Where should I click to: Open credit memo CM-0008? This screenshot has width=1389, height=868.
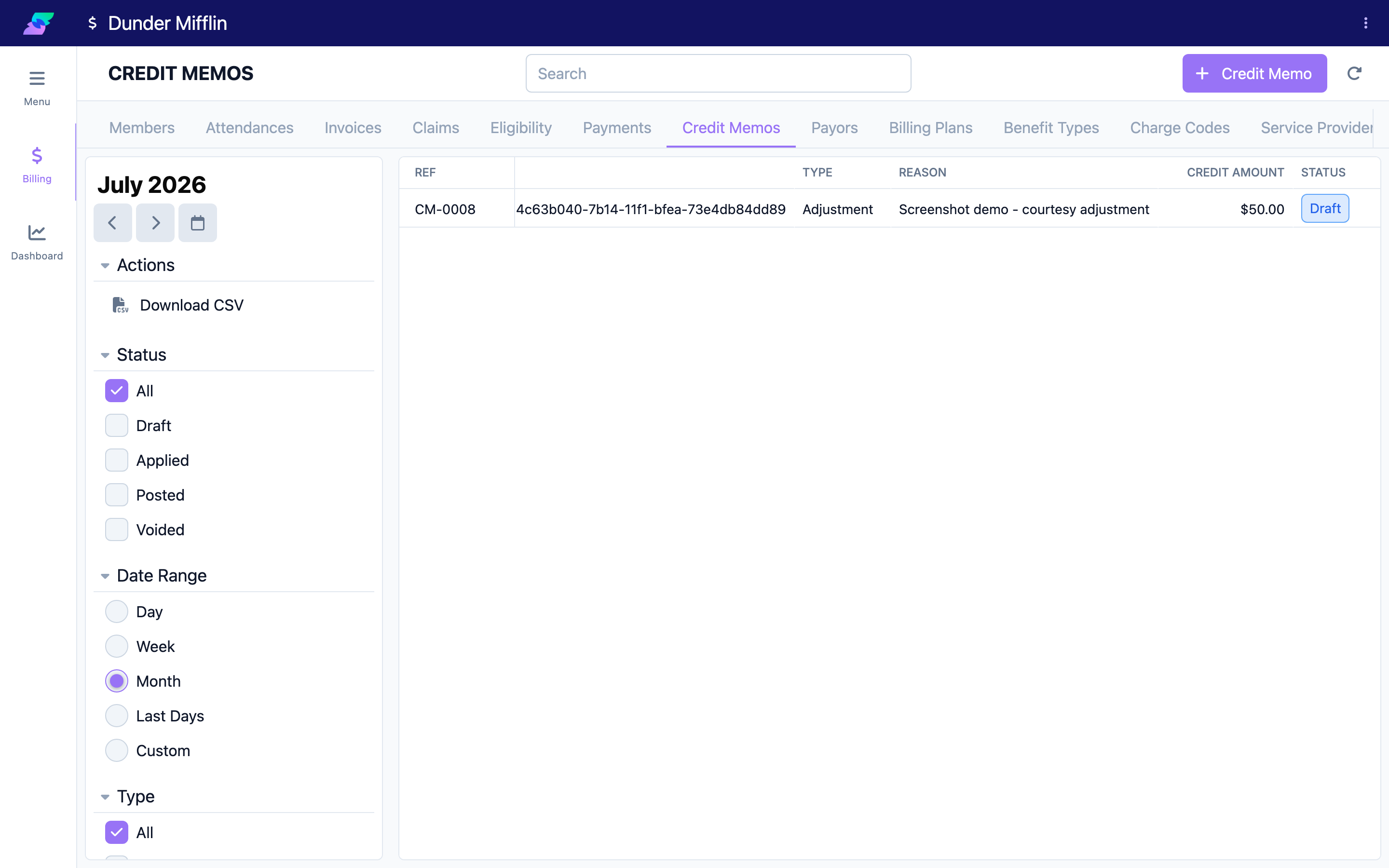[x=445, y=209]
